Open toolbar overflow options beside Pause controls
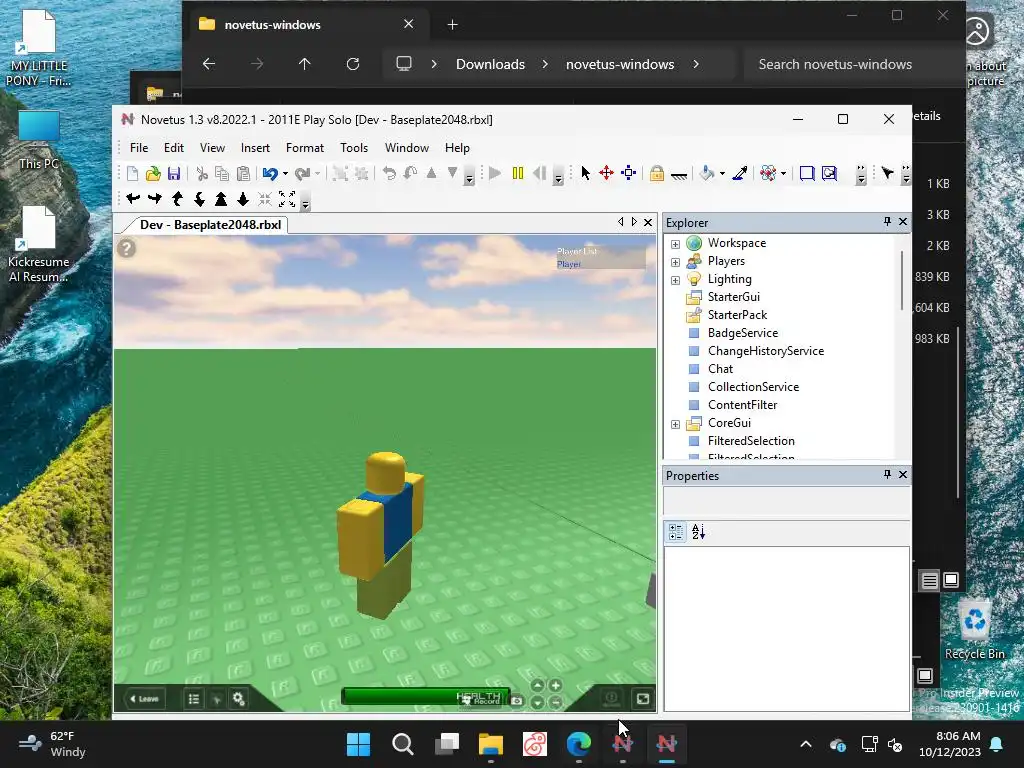The width and height of the screenshot is (1024, 768). click(558, 176)
